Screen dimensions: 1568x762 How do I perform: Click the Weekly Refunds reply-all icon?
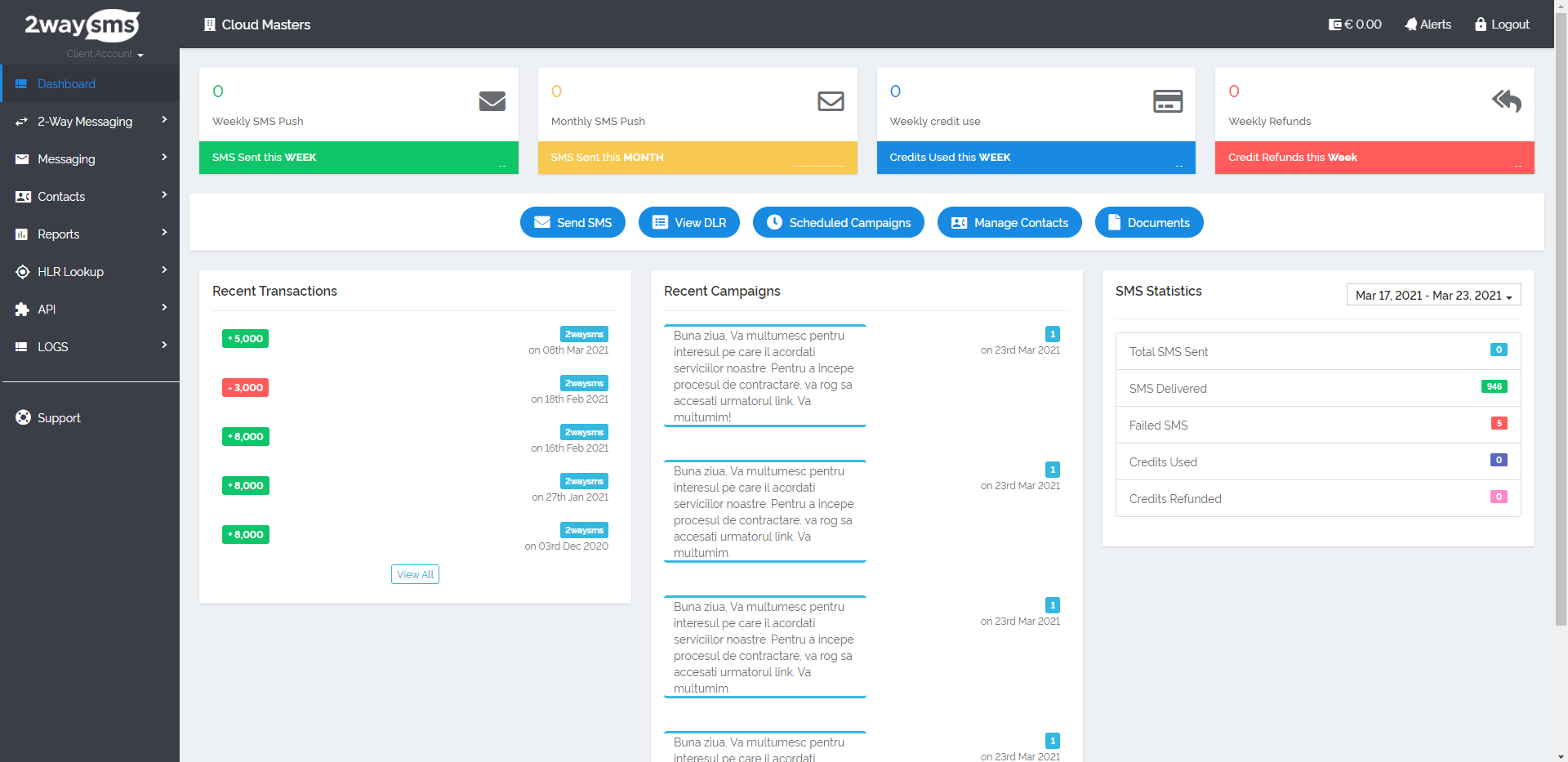coord(1507,101)
